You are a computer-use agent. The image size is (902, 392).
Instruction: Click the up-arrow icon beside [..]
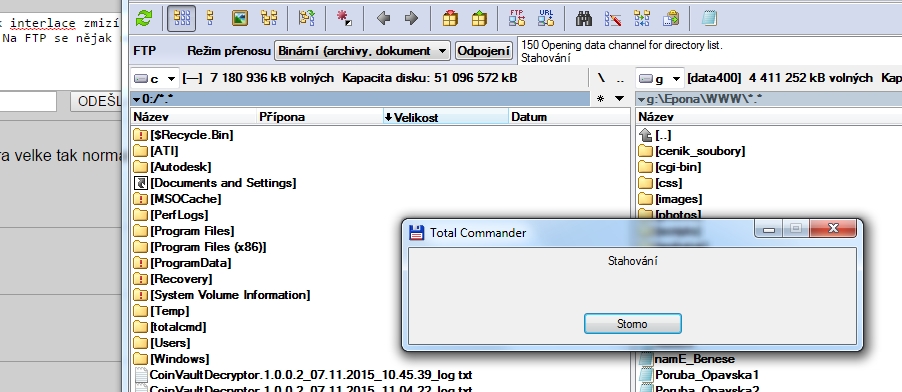click(x=646, y=135)
